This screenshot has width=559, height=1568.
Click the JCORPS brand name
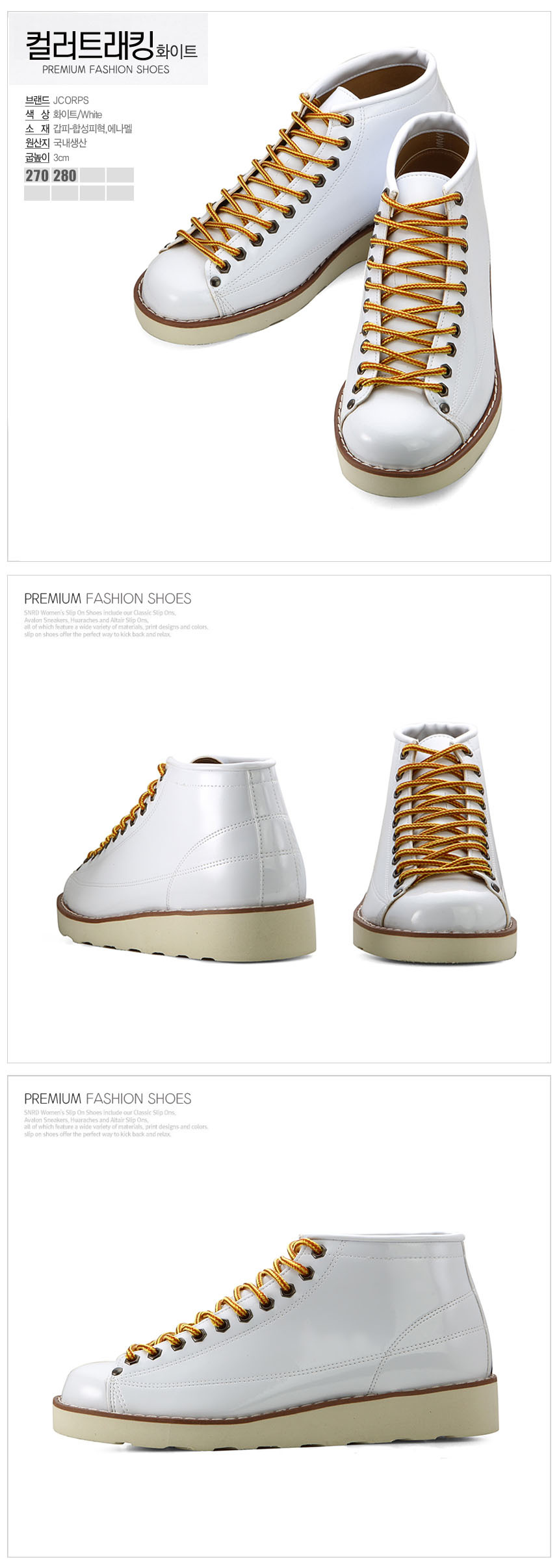(x=71, y=101)
